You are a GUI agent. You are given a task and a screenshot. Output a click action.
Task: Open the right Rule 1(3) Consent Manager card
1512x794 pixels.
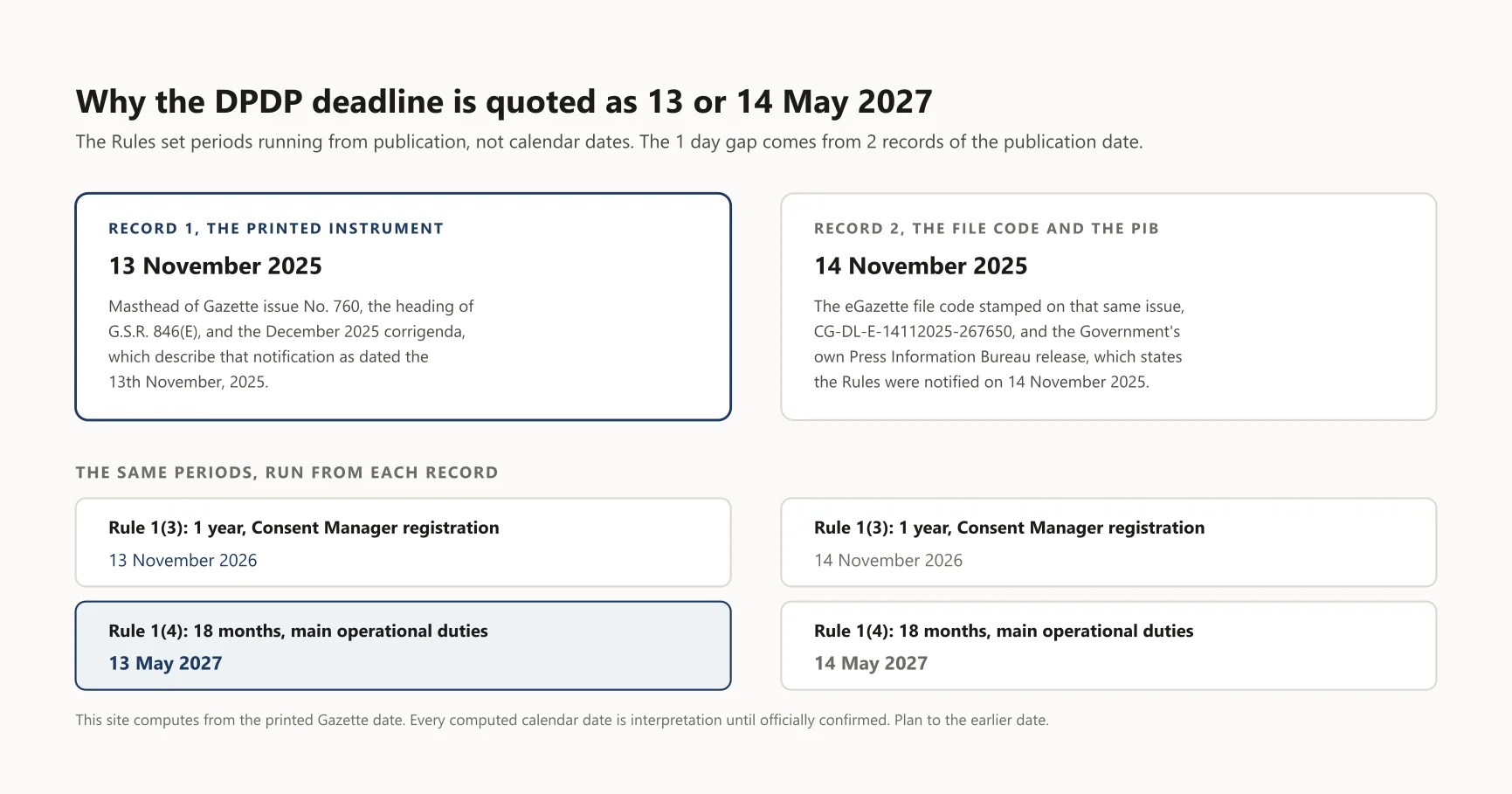pos(1108,542)
